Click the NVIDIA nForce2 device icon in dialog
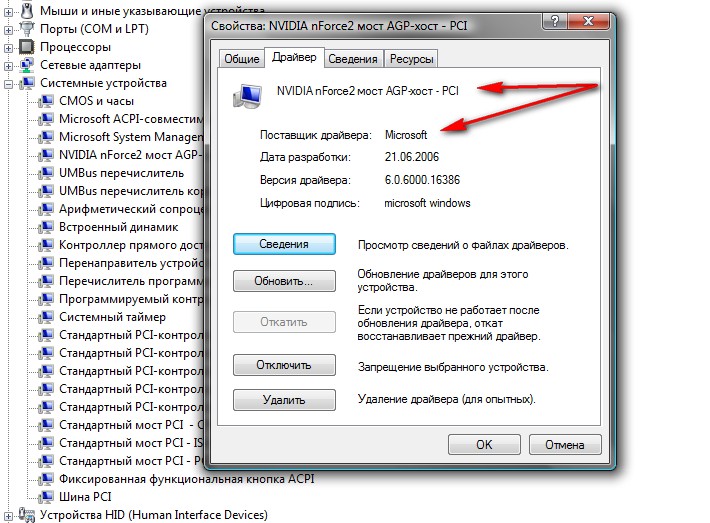Image resolution: width=710 pixels, height=523 pixels. click(244, 96)
